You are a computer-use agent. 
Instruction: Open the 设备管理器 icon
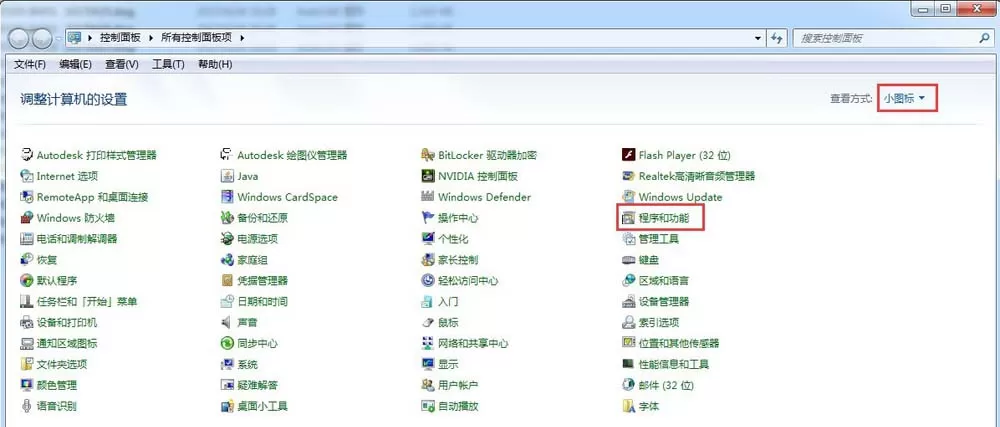point(628,301)
